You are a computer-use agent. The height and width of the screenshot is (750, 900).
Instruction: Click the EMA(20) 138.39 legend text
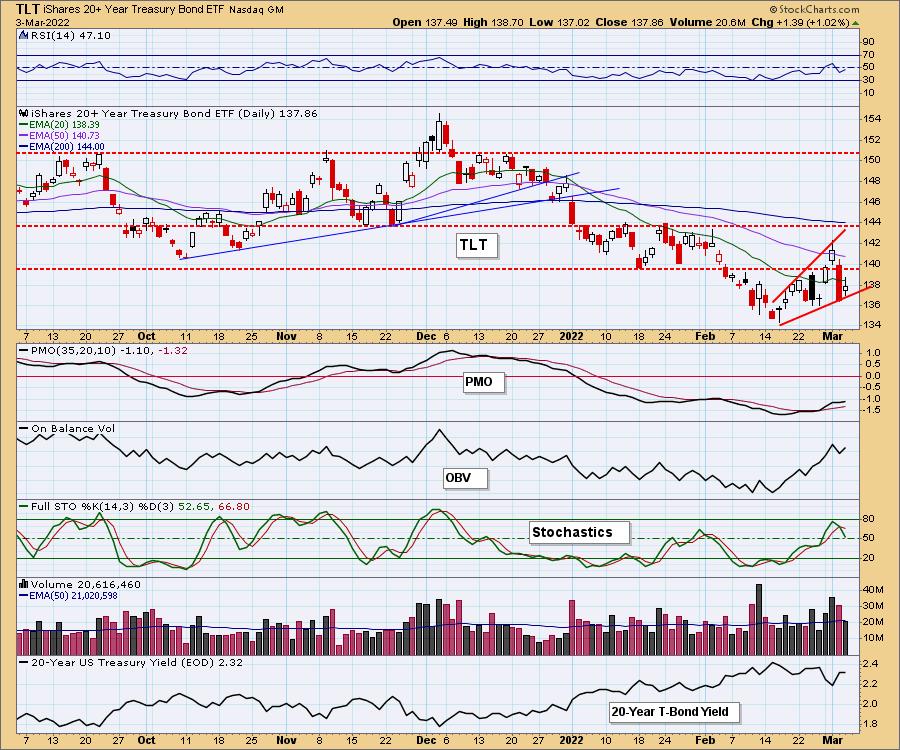pyautogui.click(x=64, y=125)
